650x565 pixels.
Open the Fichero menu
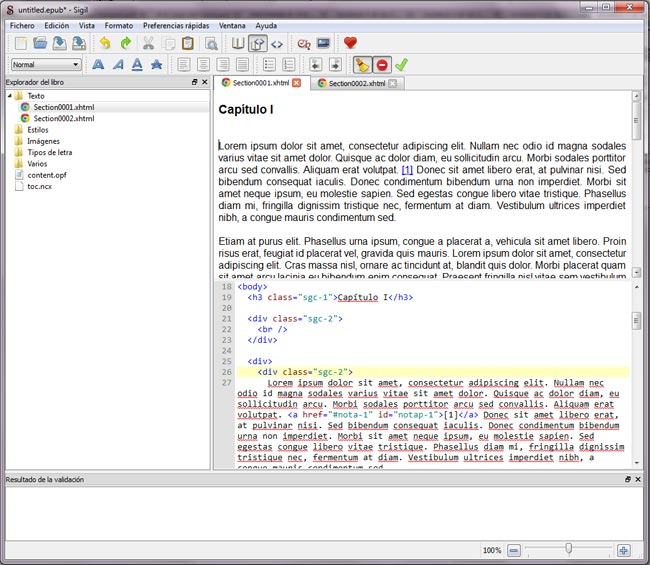22,26
